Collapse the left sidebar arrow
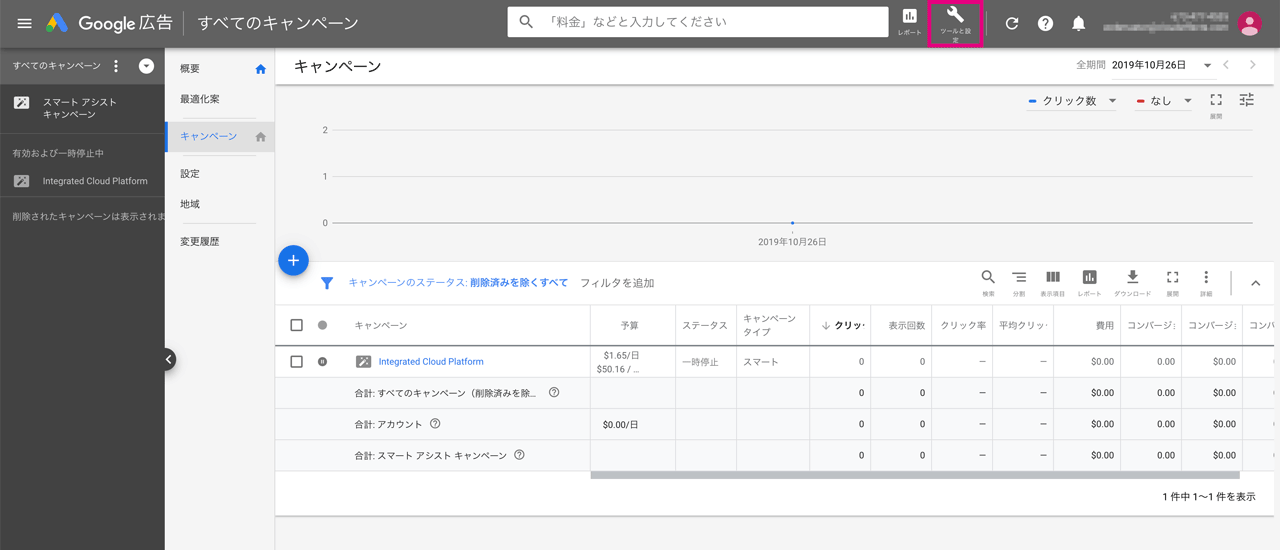Viewport: 1280px width, 550px height. [168, 359]
